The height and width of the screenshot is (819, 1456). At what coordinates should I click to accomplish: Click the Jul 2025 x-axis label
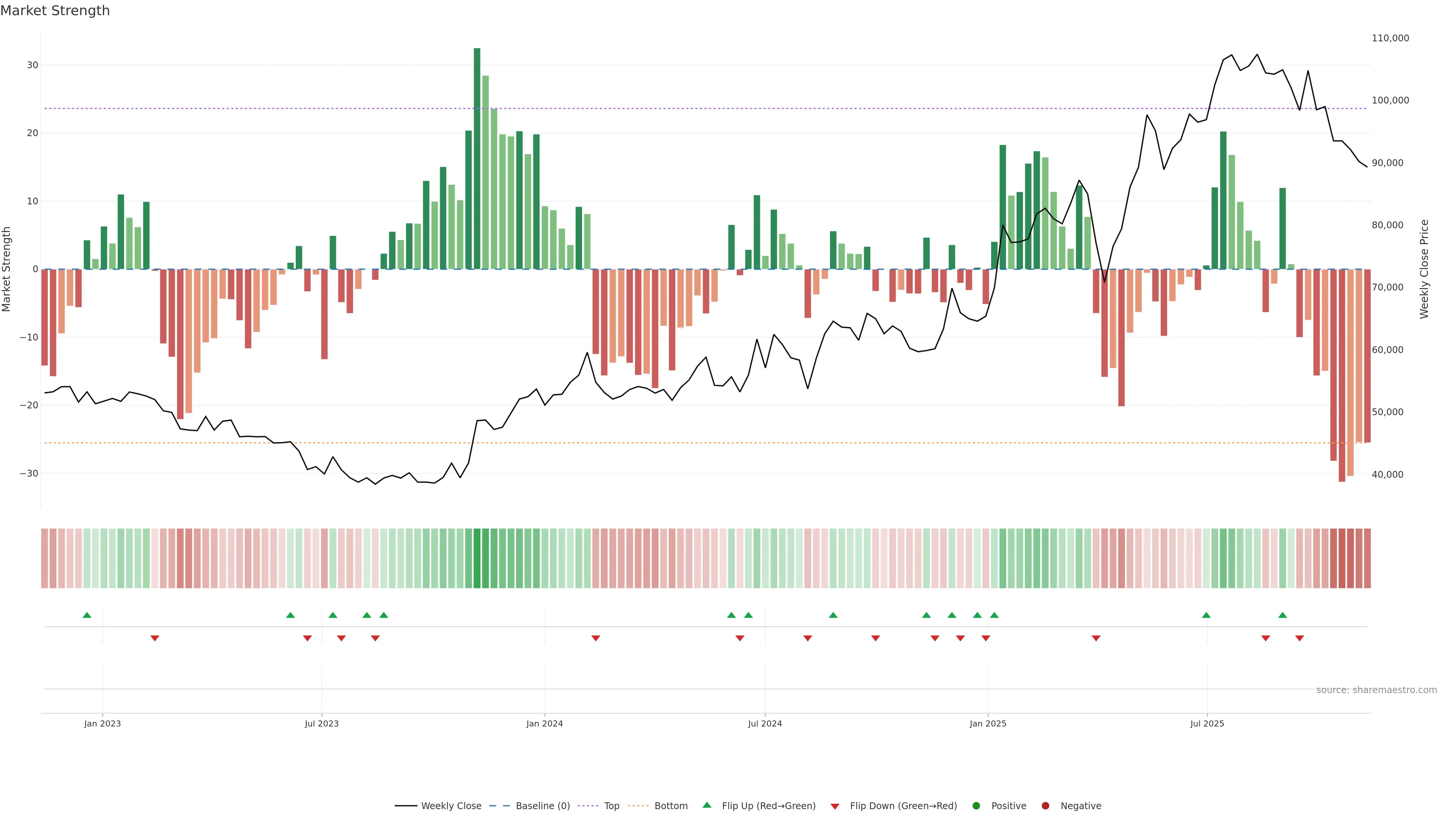(x=1207, y=723)
